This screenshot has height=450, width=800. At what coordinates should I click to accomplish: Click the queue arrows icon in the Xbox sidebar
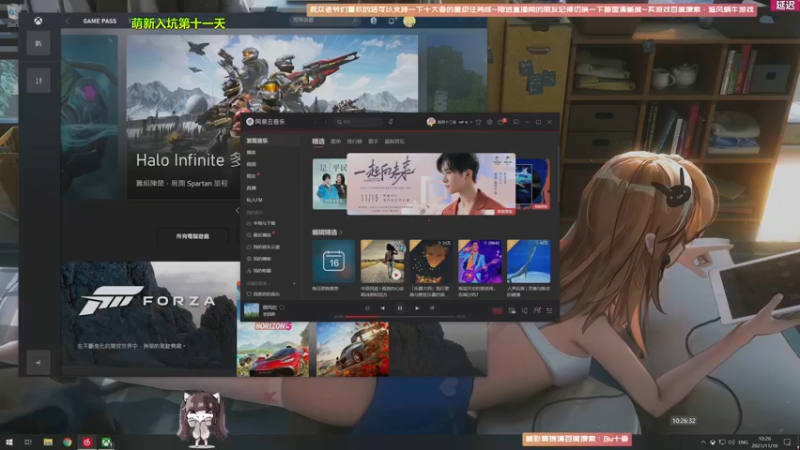coord(38,81)
